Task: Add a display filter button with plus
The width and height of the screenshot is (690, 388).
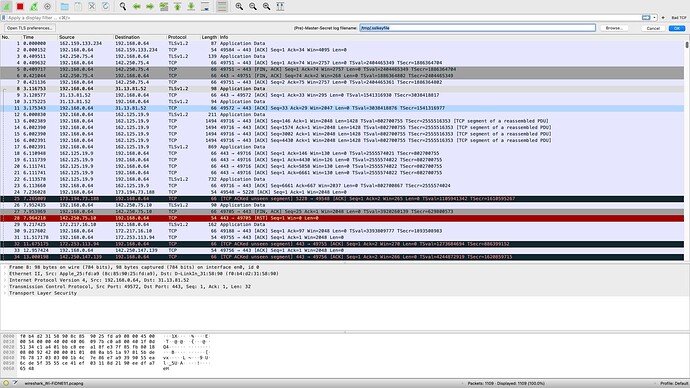Action: coord(663,18)
